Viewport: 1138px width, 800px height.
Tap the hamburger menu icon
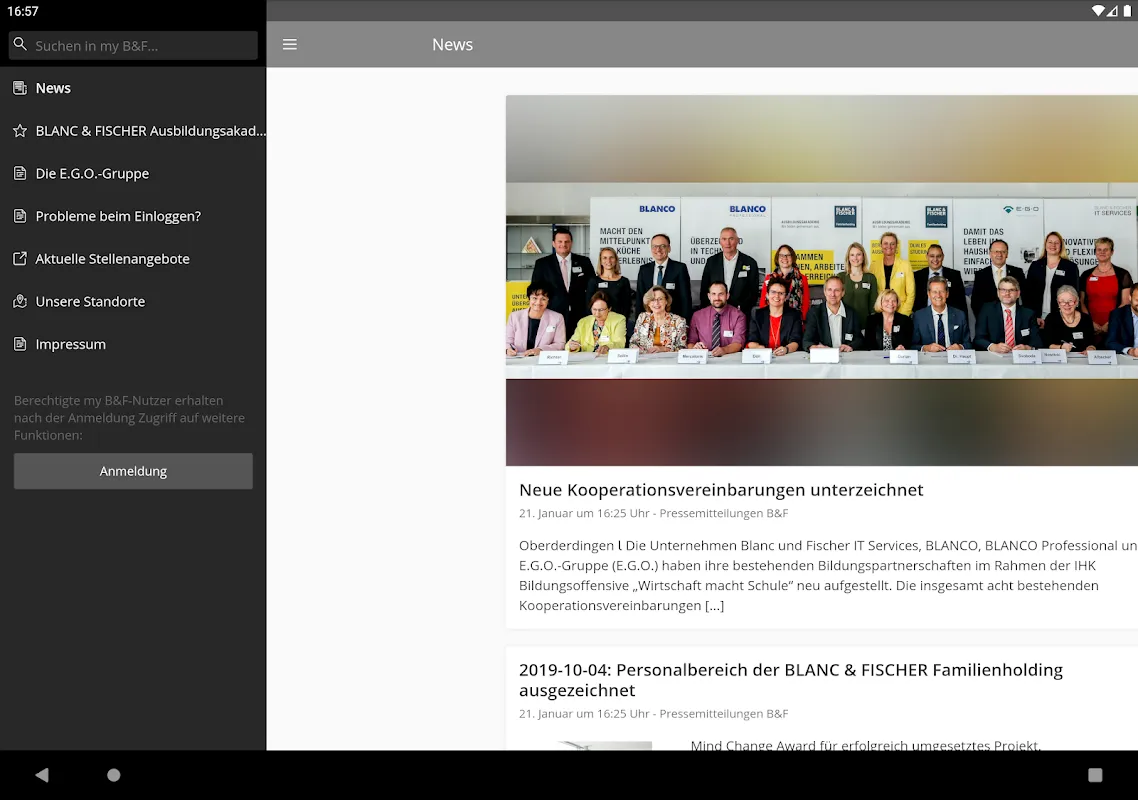[290, 45]
